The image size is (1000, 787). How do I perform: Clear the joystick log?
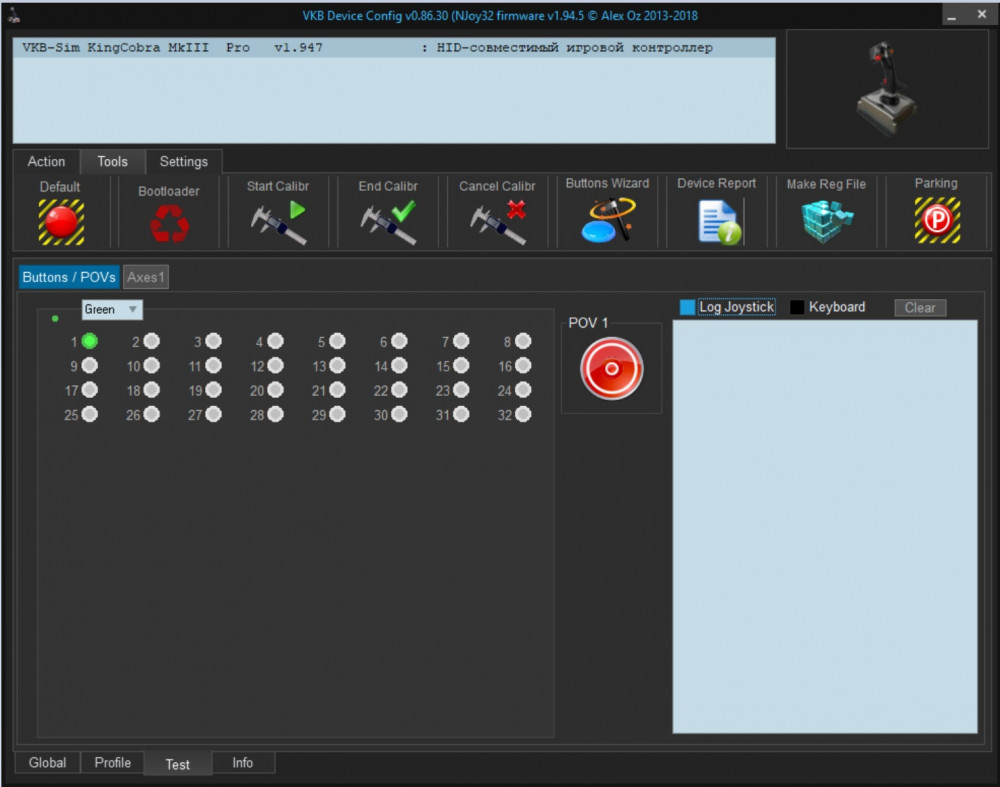(x=920, y=308)
